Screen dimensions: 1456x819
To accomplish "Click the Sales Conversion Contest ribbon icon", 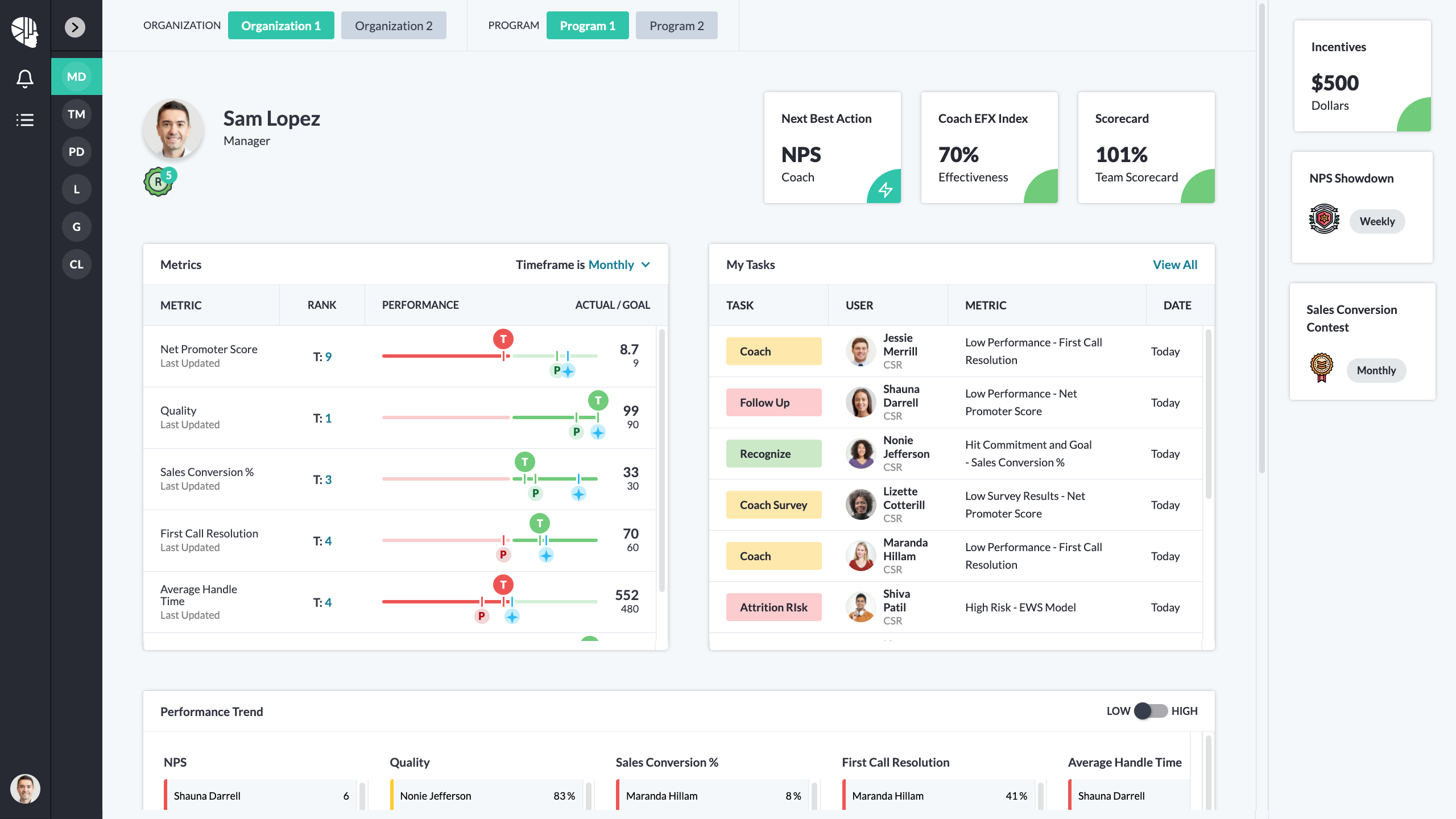I will click(x=1321, y=368).
